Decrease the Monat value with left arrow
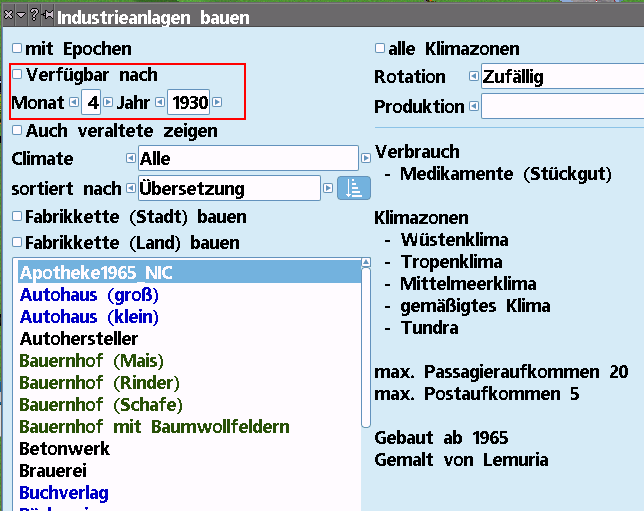 (x=73, y=103)
